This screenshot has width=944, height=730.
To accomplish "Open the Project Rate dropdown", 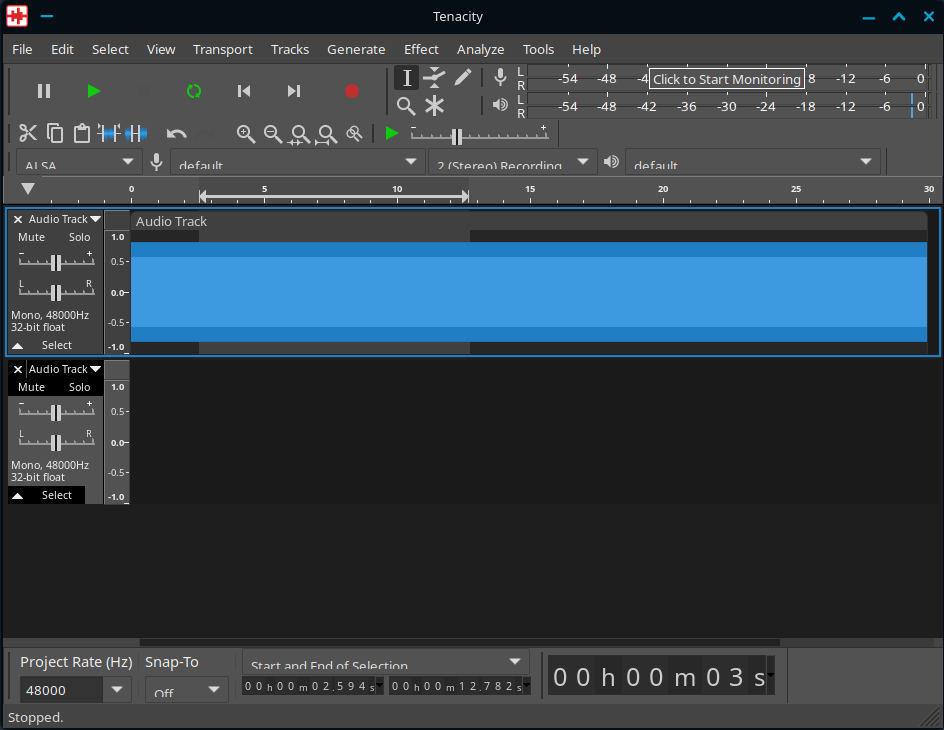I will click(117, 690).
